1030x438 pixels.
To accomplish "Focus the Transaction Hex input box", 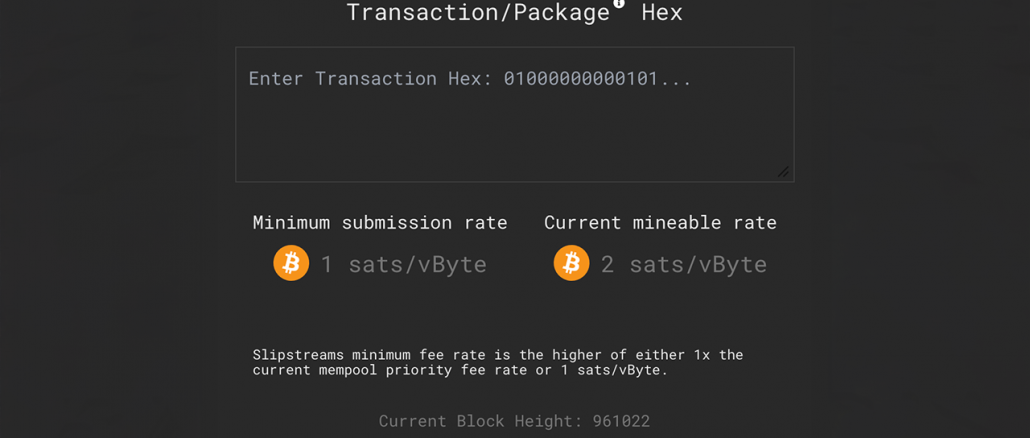I will point(515,114).
